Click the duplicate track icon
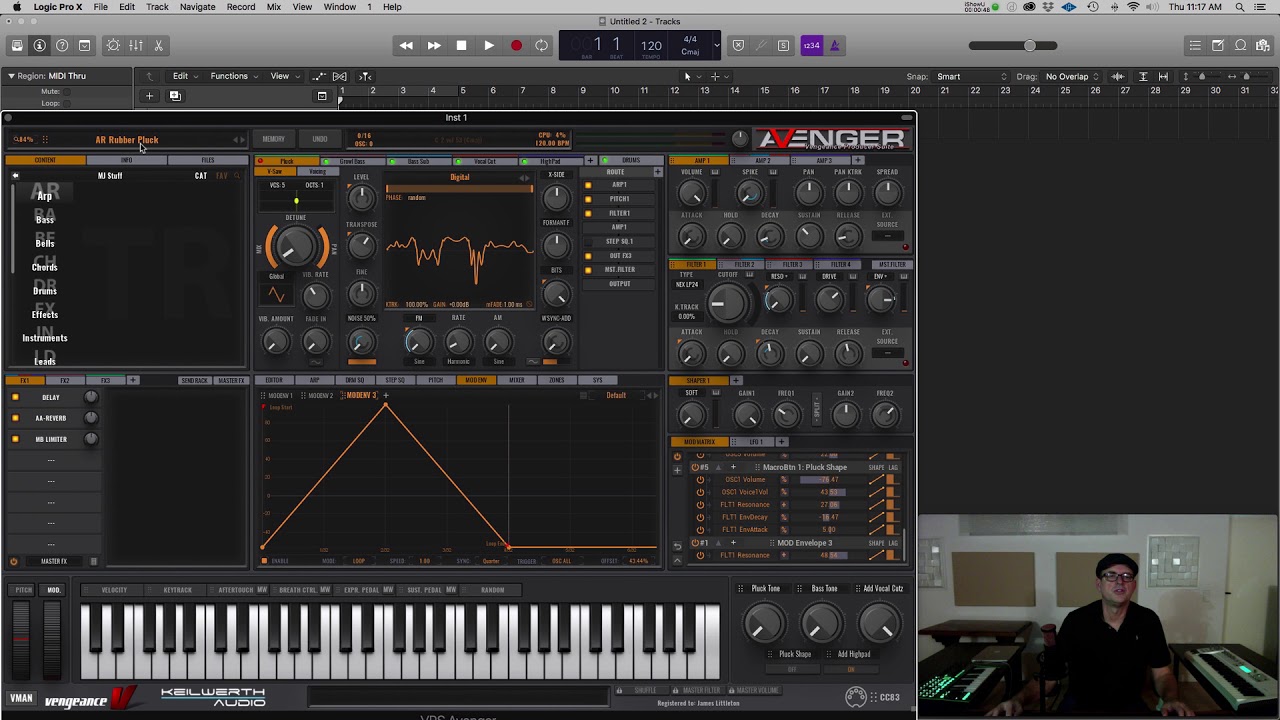The width and height of the screenshot is (1280, 720). pyautogui.click(x=175, y=96)
